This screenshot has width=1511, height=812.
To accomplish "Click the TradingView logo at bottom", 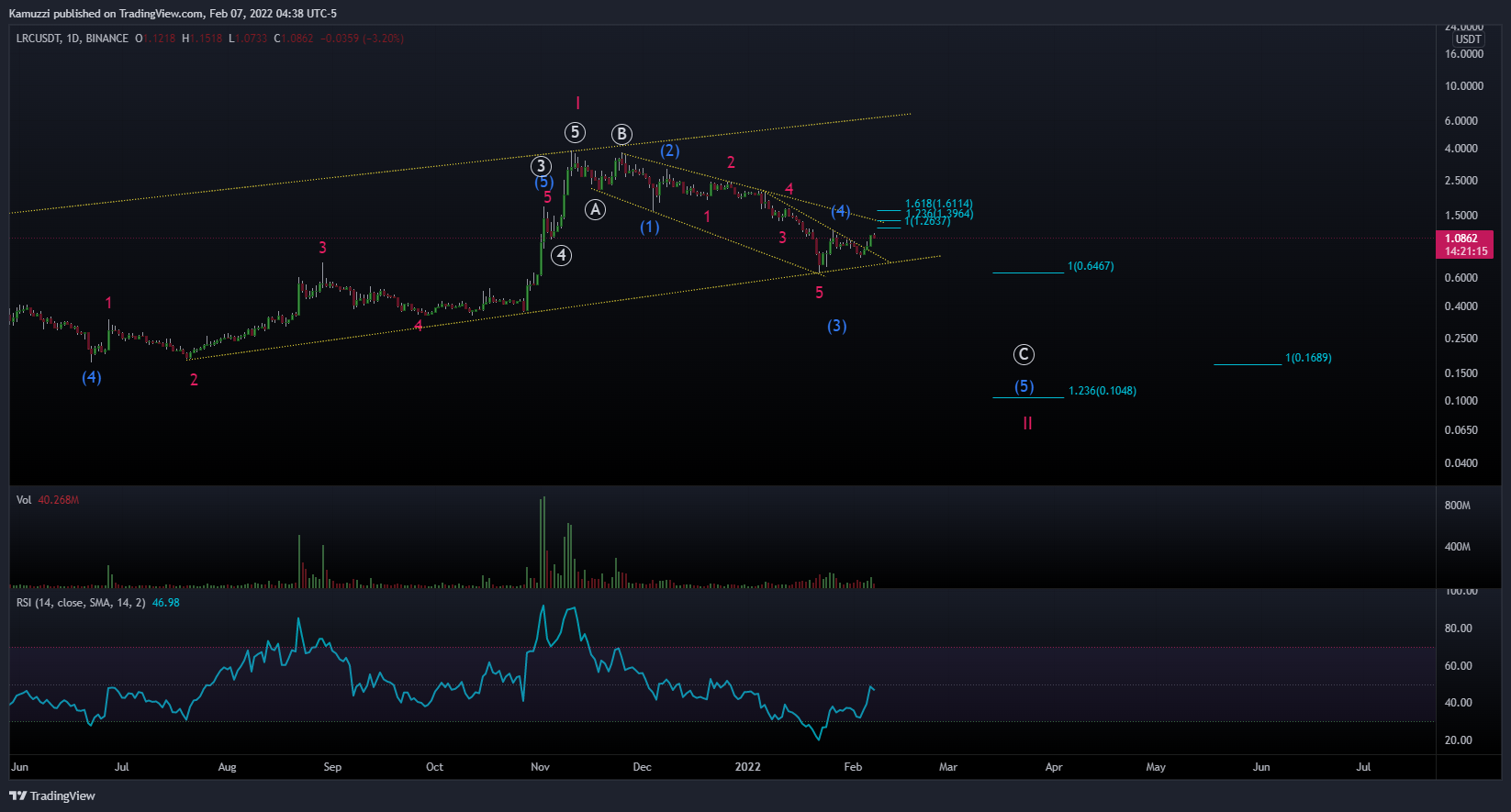I will 52,795.
